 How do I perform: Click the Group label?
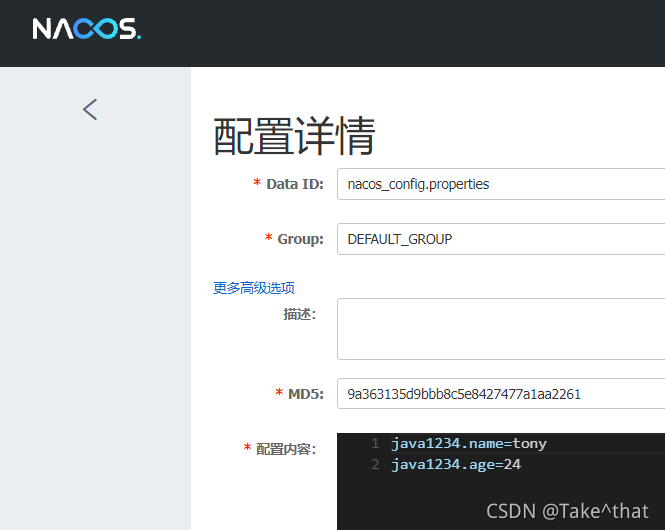[300, 239]
